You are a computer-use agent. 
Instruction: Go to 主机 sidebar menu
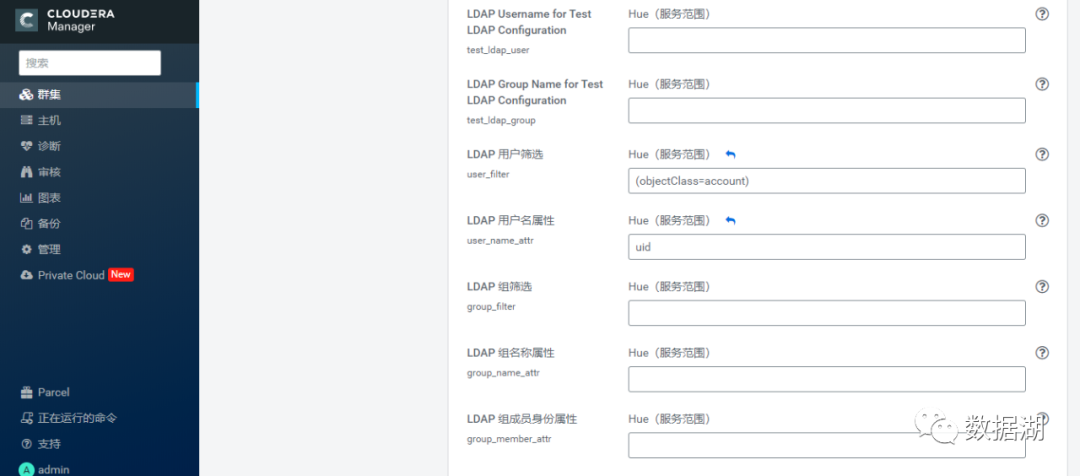pos(49,120)
